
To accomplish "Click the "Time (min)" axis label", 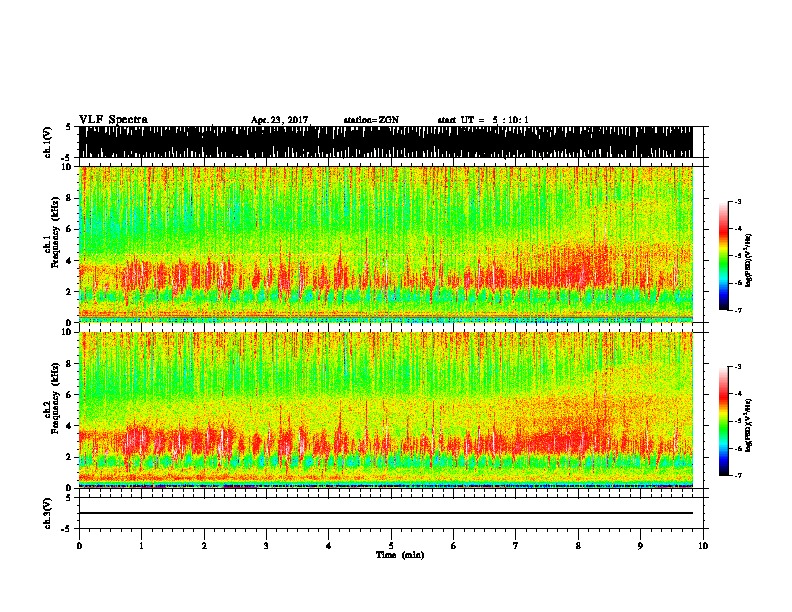I will (x=400, y=555).
